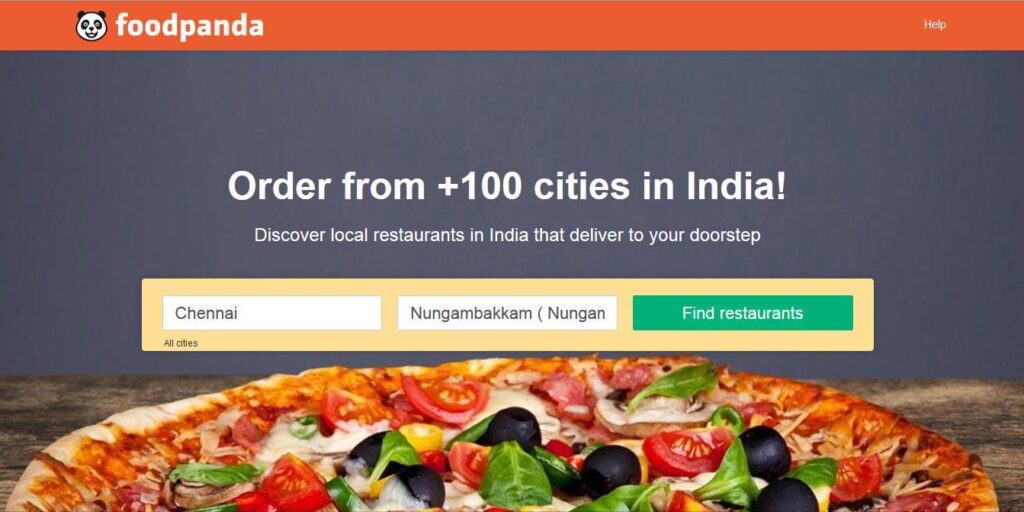The height and width of the screenshot is (512, 1024).
Task: Click the '+100' text in the headline
Action: 480,186
